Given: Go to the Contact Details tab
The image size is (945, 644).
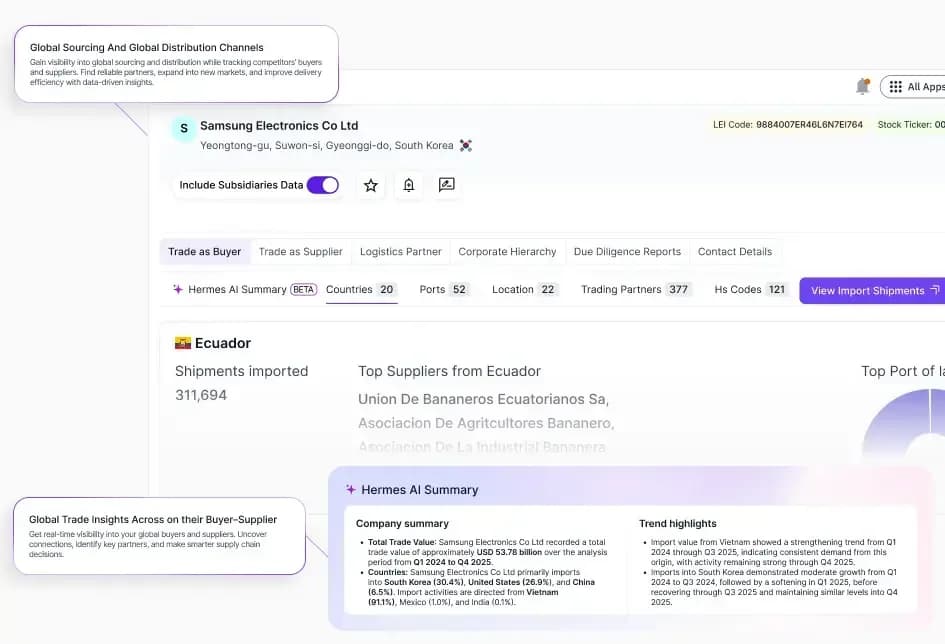Looking at the screenshot, I should [735, 252].
